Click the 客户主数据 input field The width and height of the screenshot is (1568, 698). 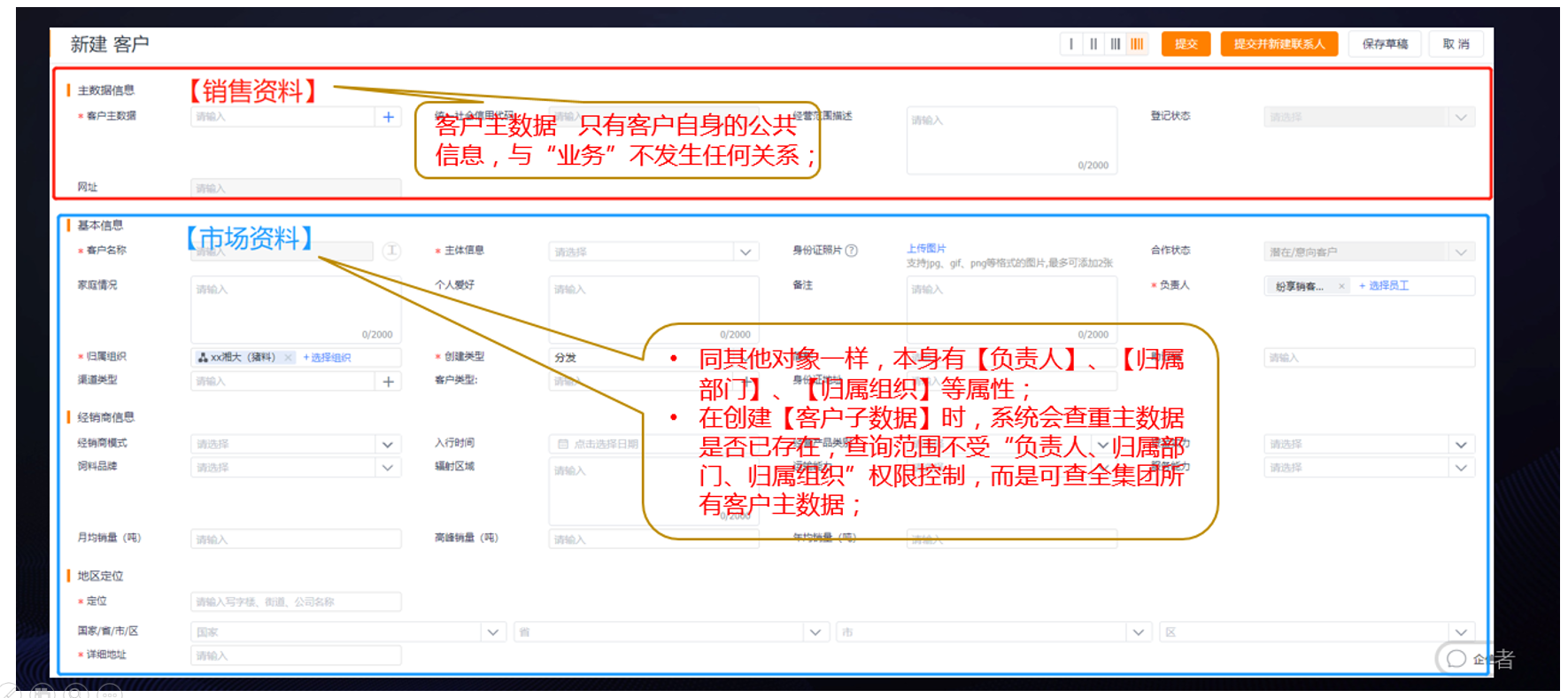282,117
